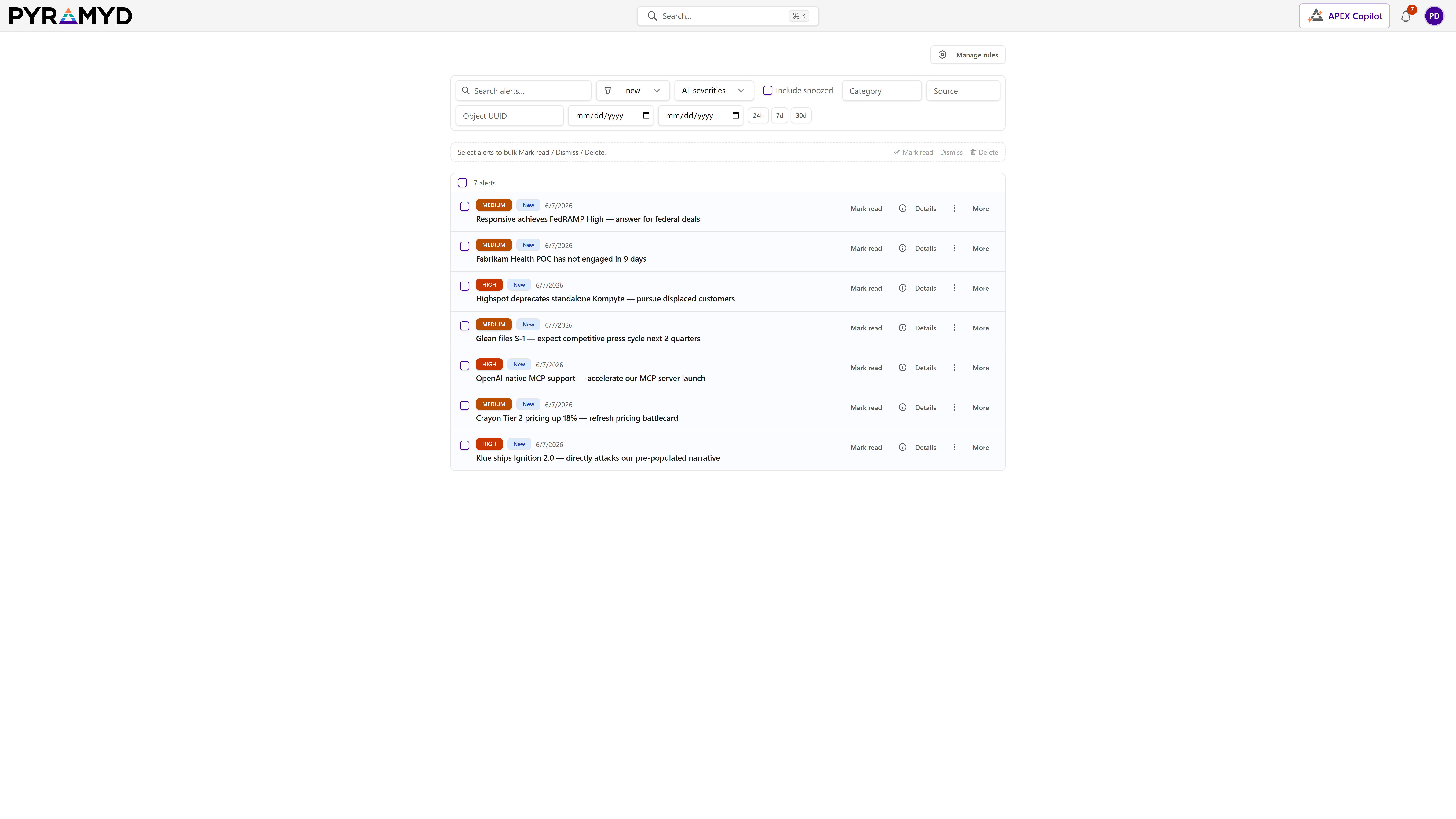Select the OpenAI native MCP alert checkbox
The image size is (1456, 819).
[465, 366]
